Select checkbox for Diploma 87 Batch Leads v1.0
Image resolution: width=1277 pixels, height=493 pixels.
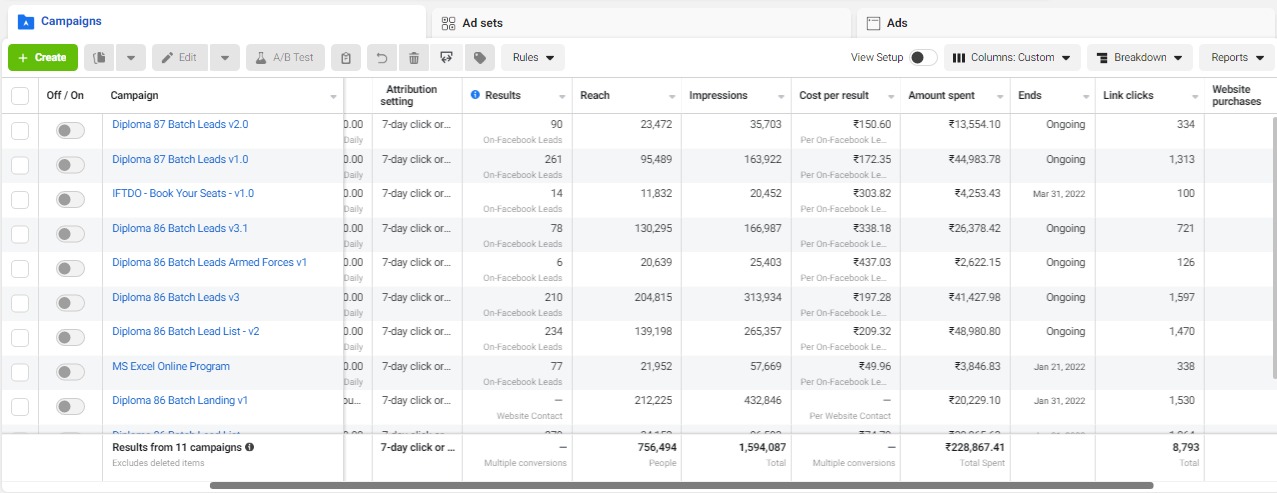(x=20, y=165)
